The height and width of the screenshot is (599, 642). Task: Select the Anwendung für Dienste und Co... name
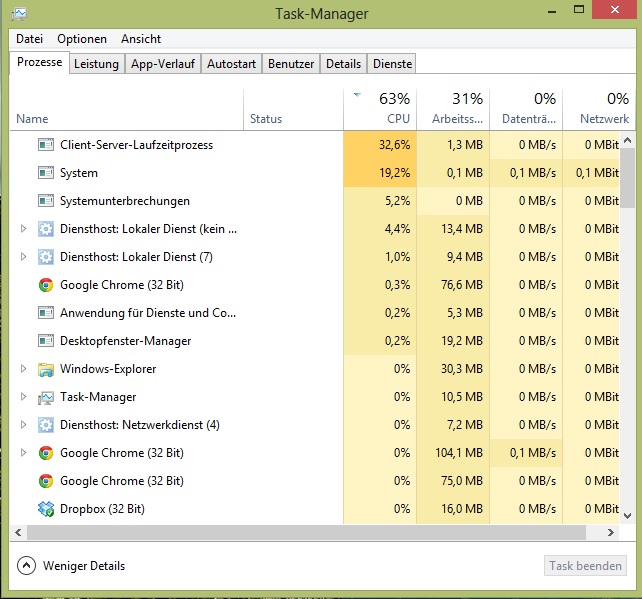click(x=148, y=313)
